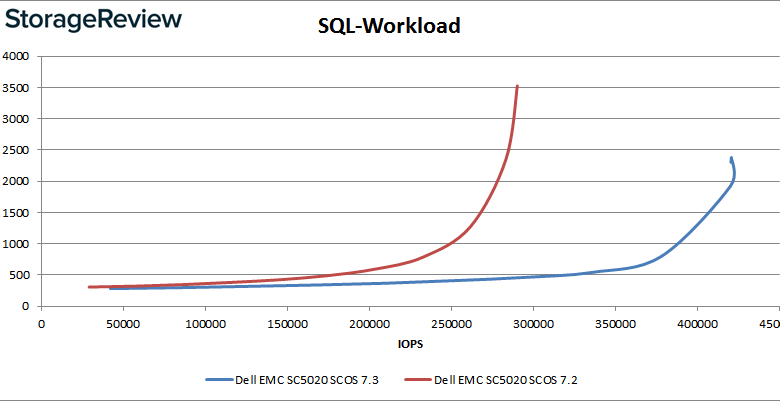Click the 500 y-axis label
The image size is (780, 401).
click(x=21, y=275)
